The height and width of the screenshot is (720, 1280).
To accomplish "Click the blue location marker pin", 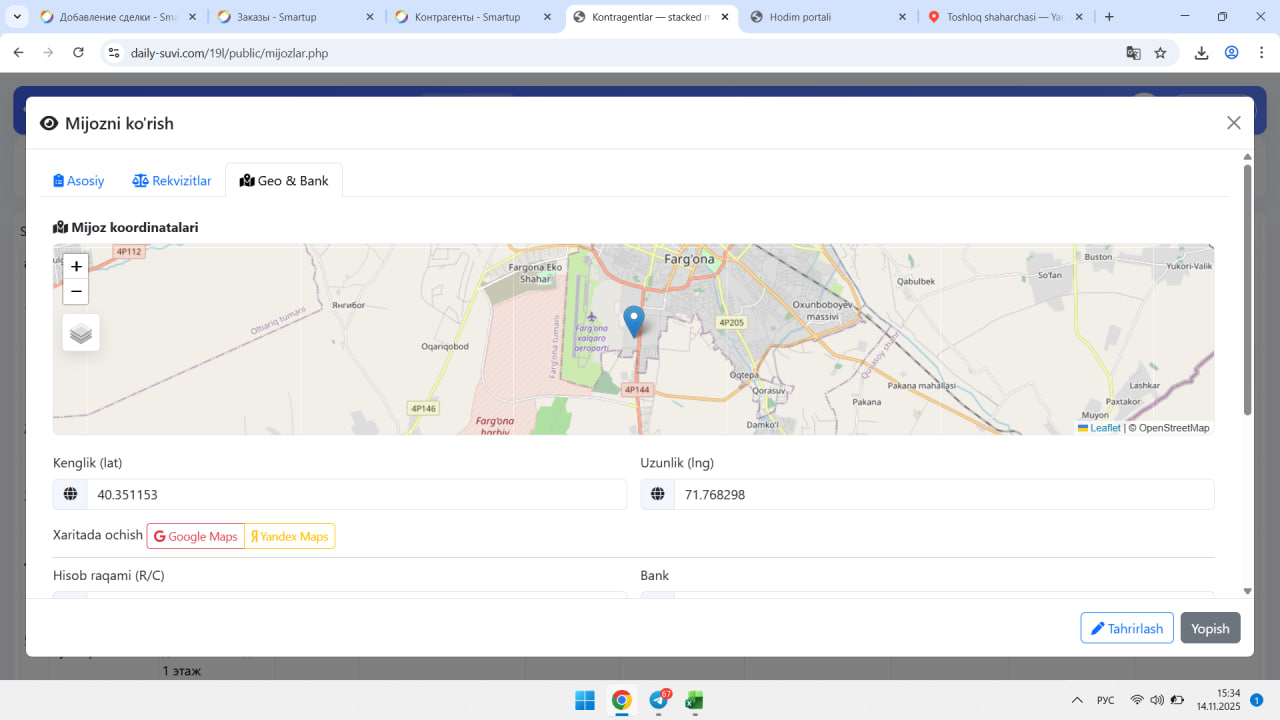I will 633,321.
